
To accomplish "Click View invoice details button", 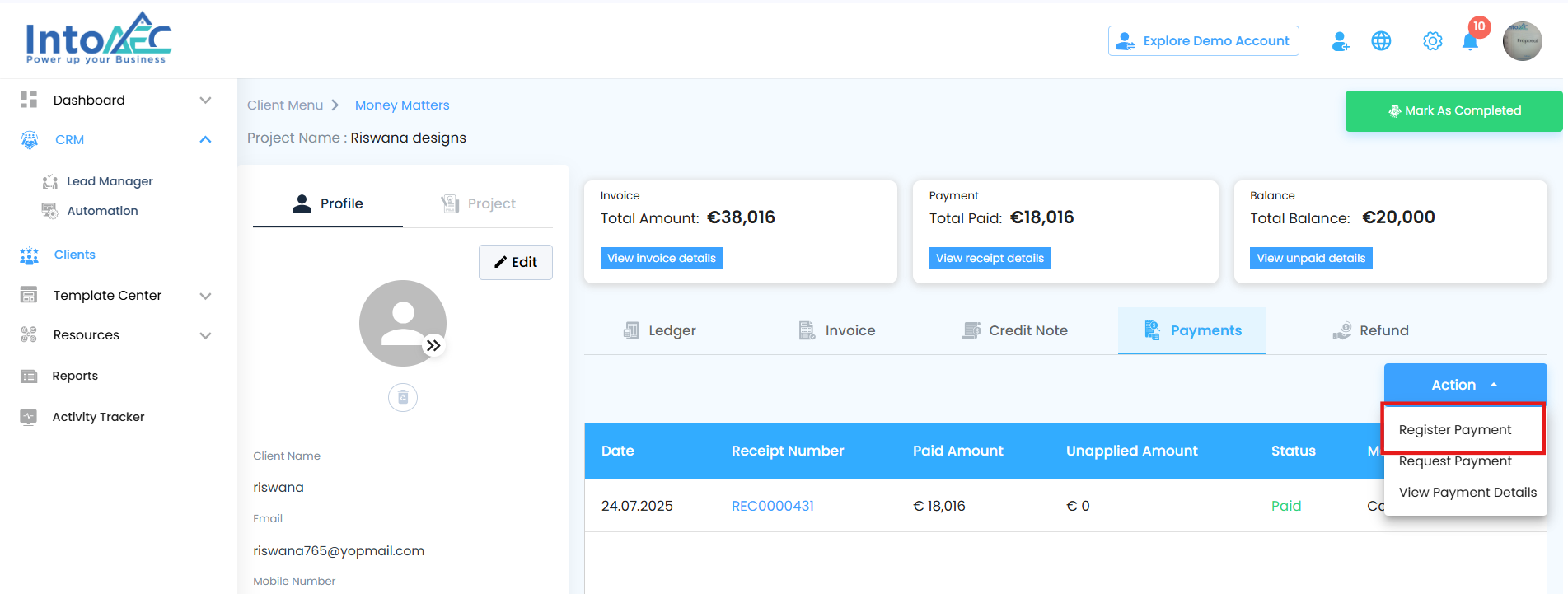I will pyautogui.click(x=661, y=258).
